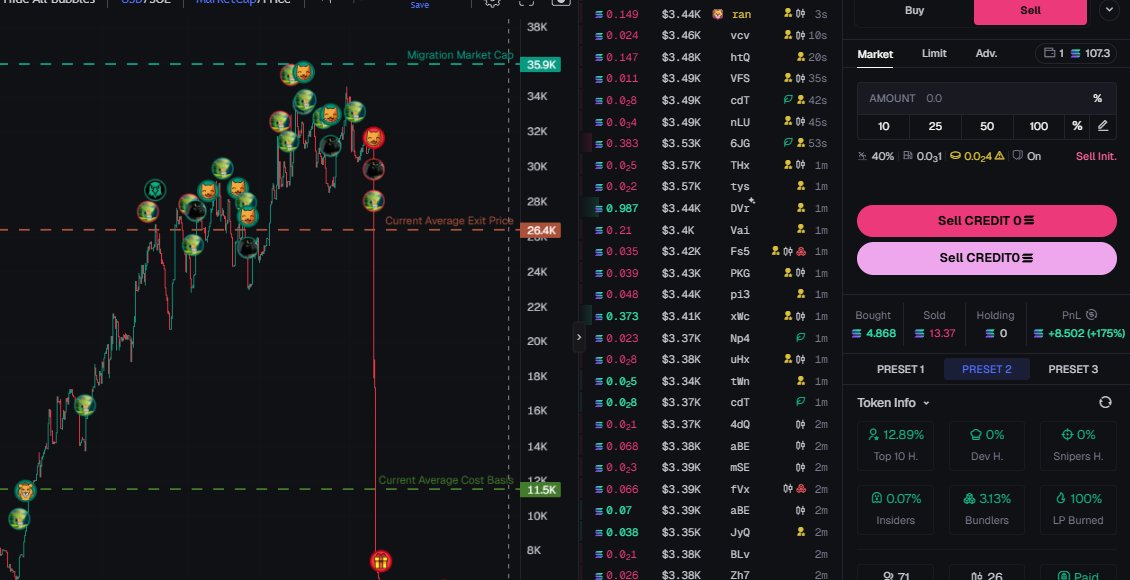Click the pencil icon to edit sell presets
The image size is (1130, 580).
(x=1103, y=126)
